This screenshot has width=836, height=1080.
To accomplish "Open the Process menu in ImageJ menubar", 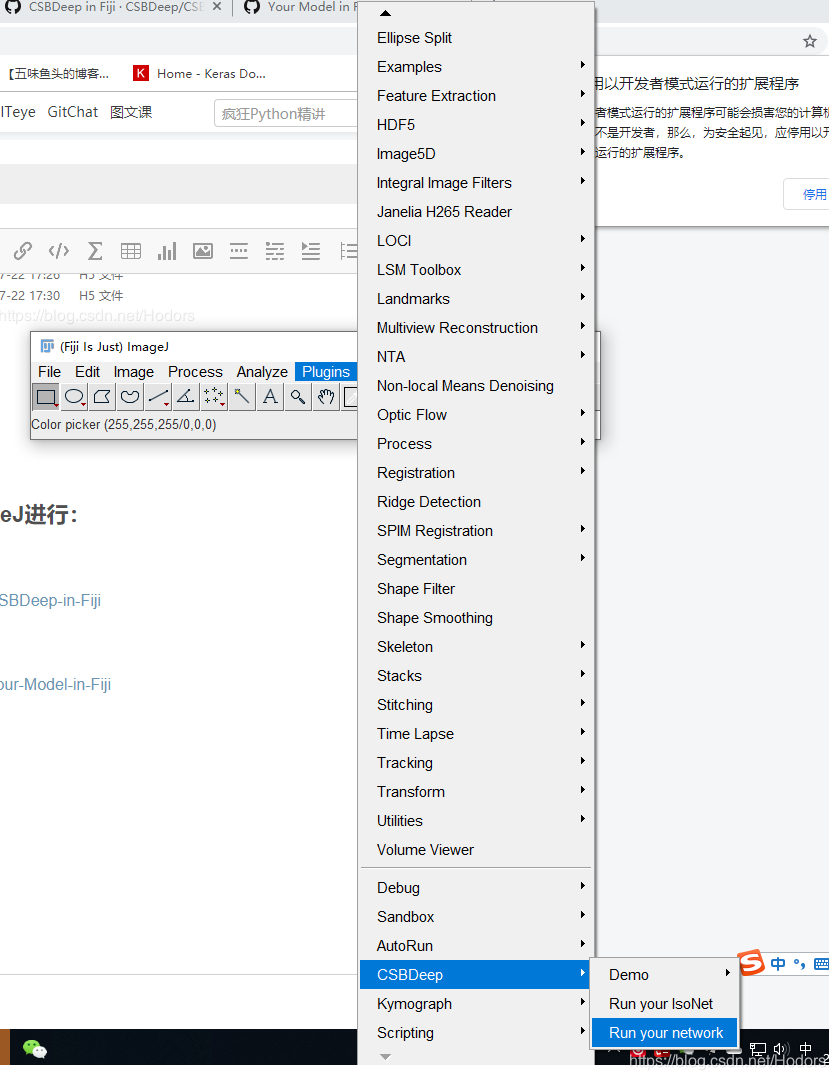I will click(195, 371).
